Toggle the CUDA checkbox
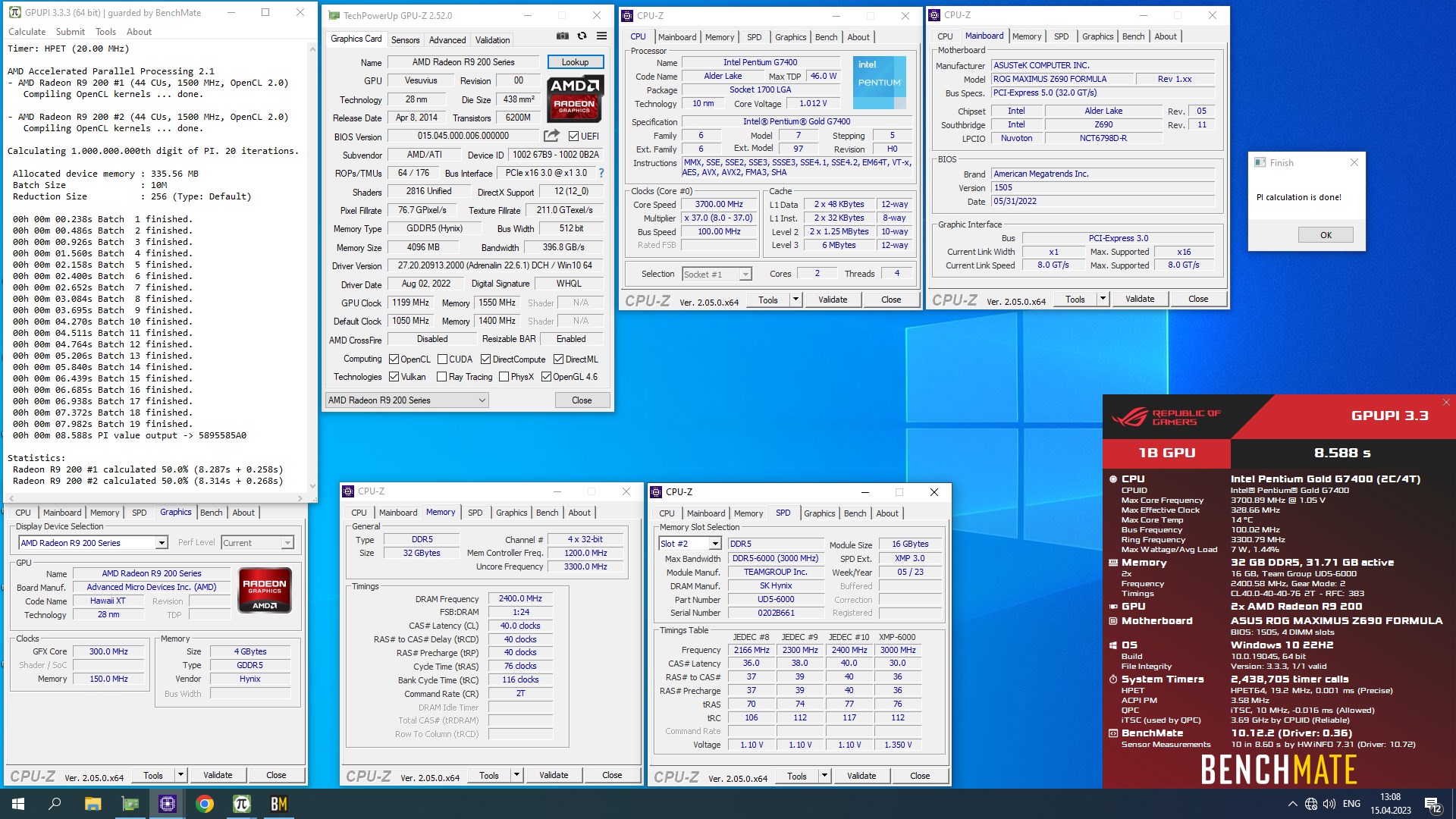 (441, 359)
